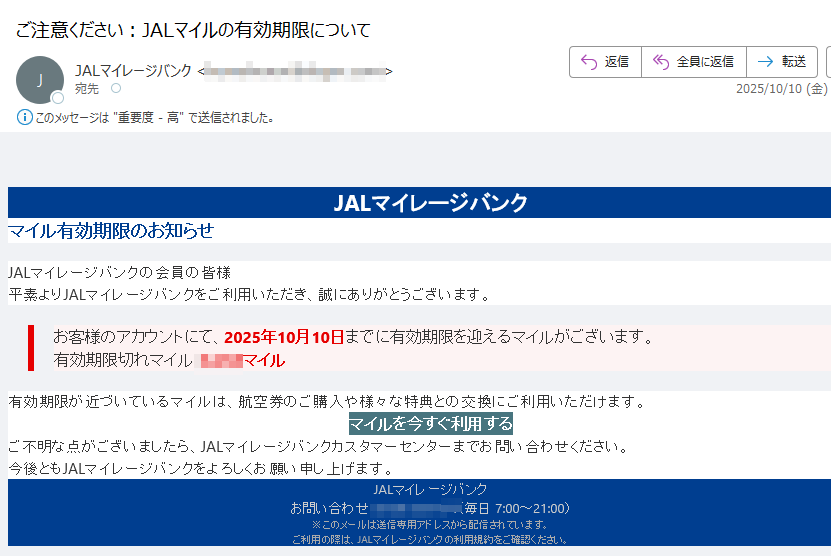The width and height of the screenshot is (831, 556).
Task: Click the 返信 (Reply) button
Action: (605, 62)
